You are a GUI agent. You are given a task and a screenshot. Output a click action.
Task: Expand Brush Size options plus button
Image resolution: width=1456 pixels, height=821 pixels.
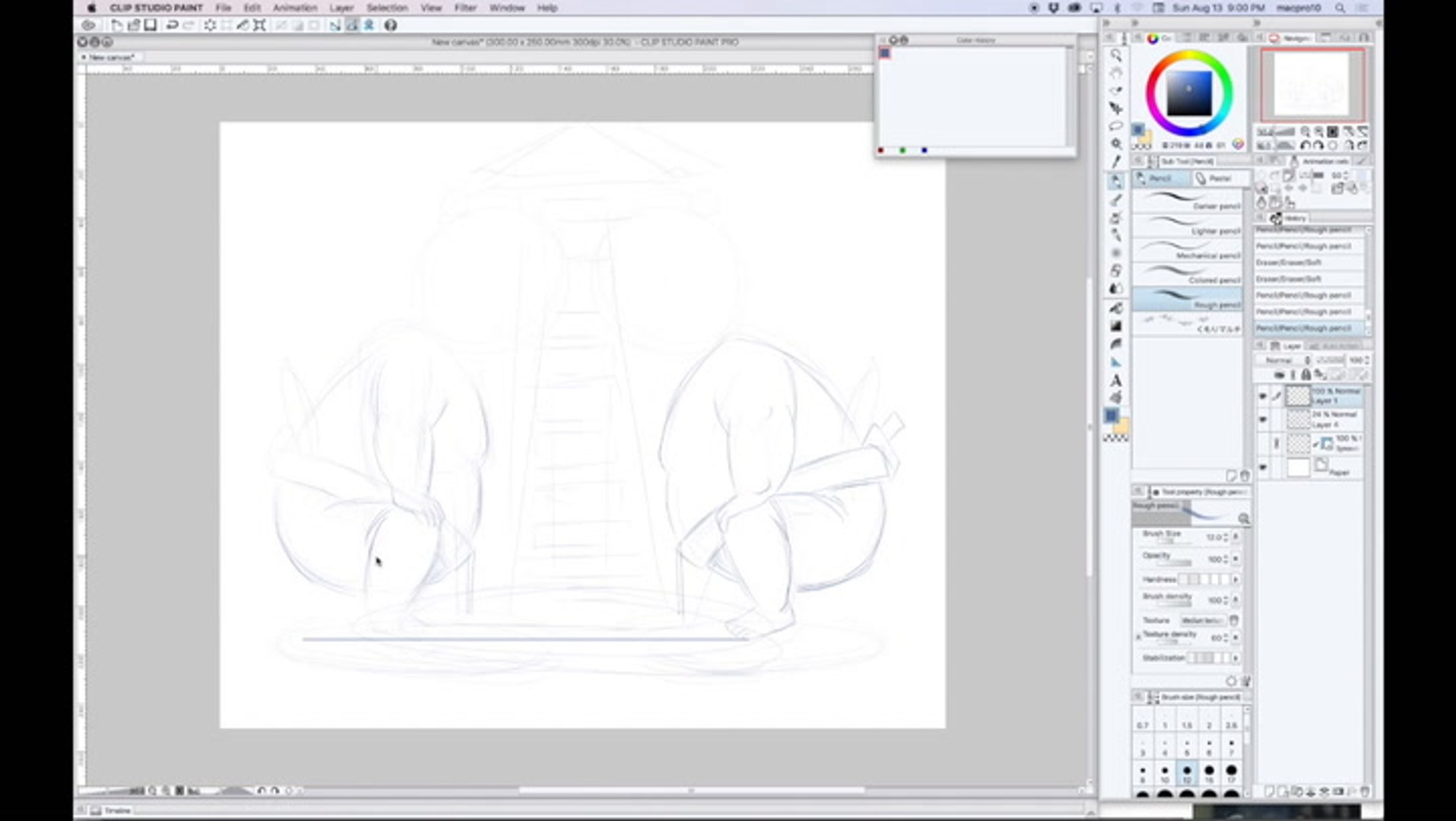(x=1236, y=537)
